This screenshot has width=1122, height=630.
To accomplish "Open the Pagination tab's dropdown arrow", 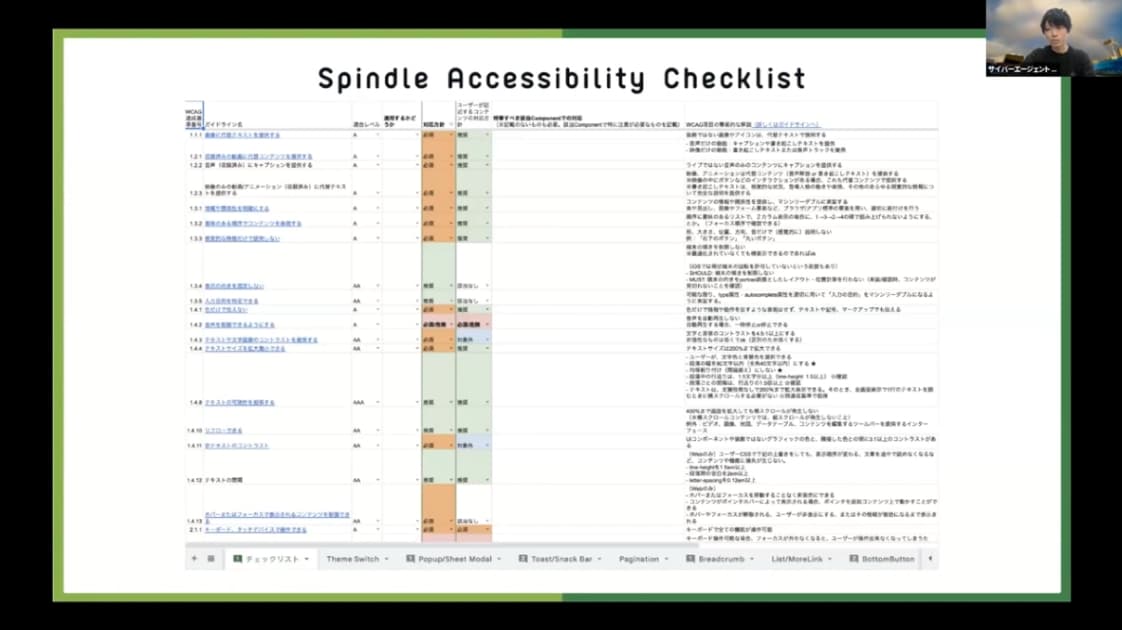I will click(x=666, y=559).
